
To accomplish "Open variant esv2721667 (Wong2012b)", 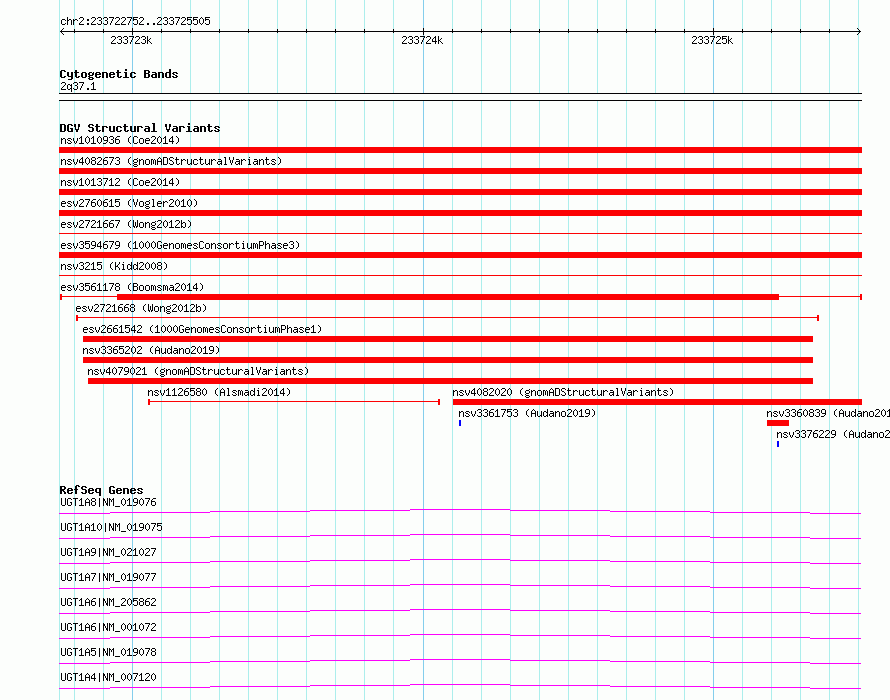I will tap(126, 224).
